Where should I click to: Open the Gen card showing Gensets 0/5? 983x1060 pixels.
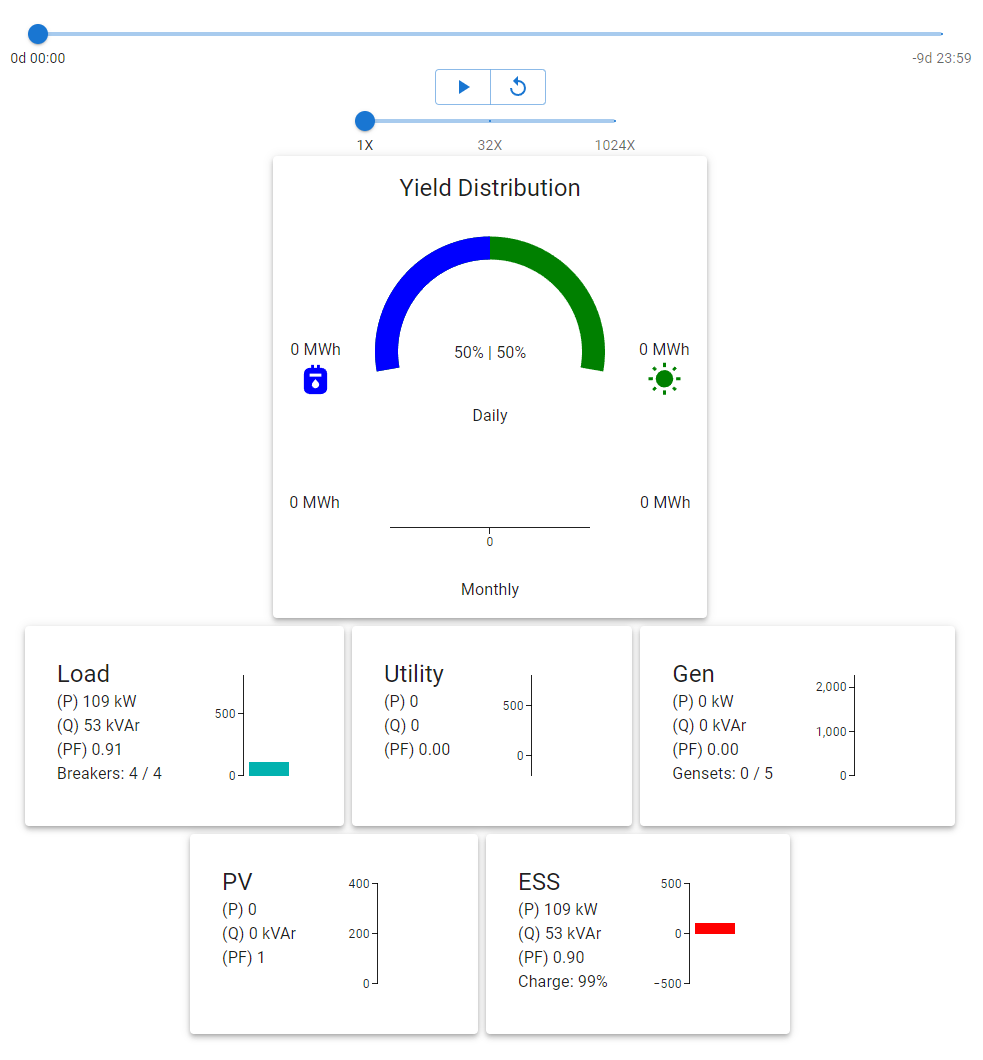[x=796, y=725]
